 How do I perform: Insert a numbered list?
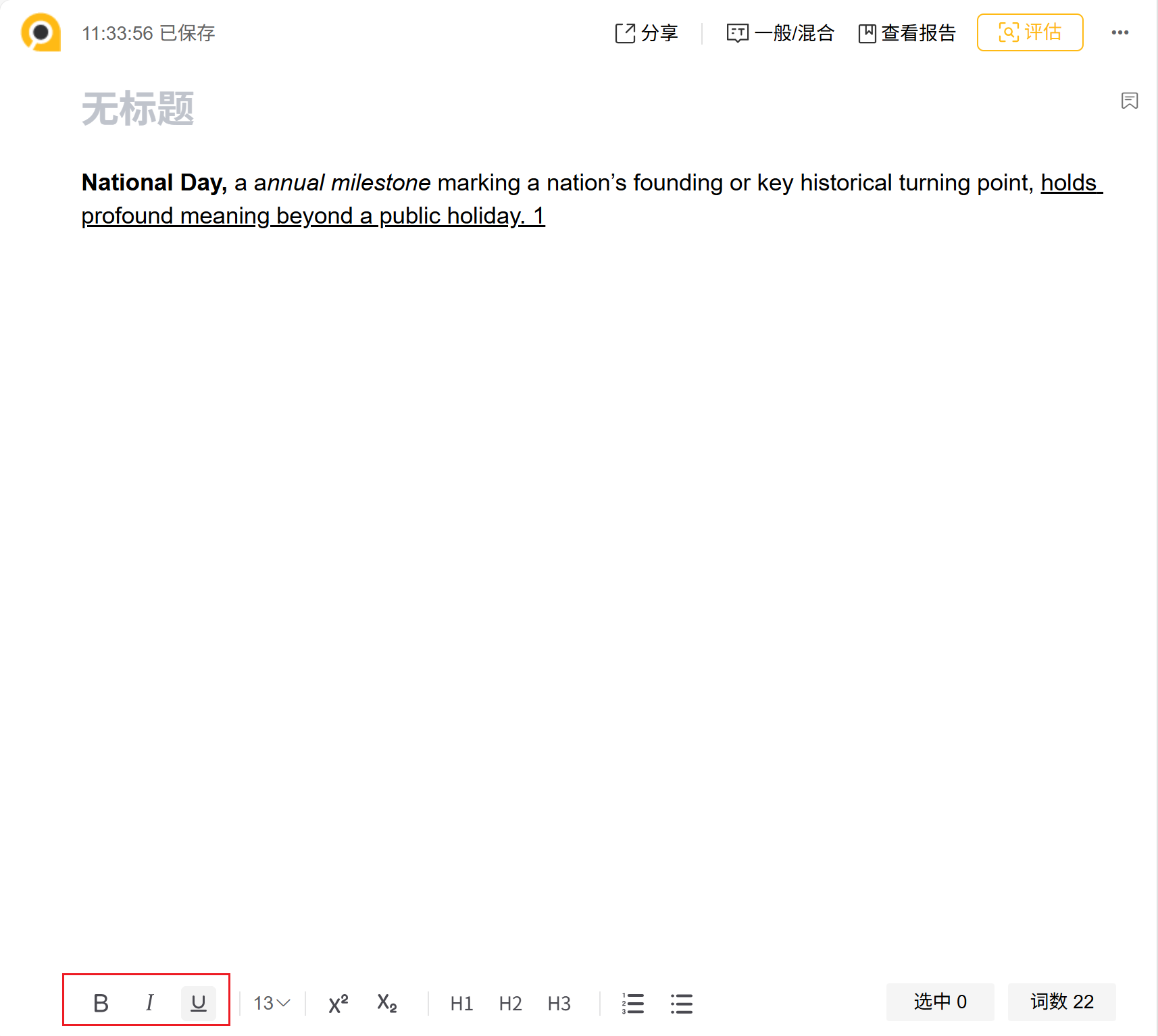point(633,1003)
